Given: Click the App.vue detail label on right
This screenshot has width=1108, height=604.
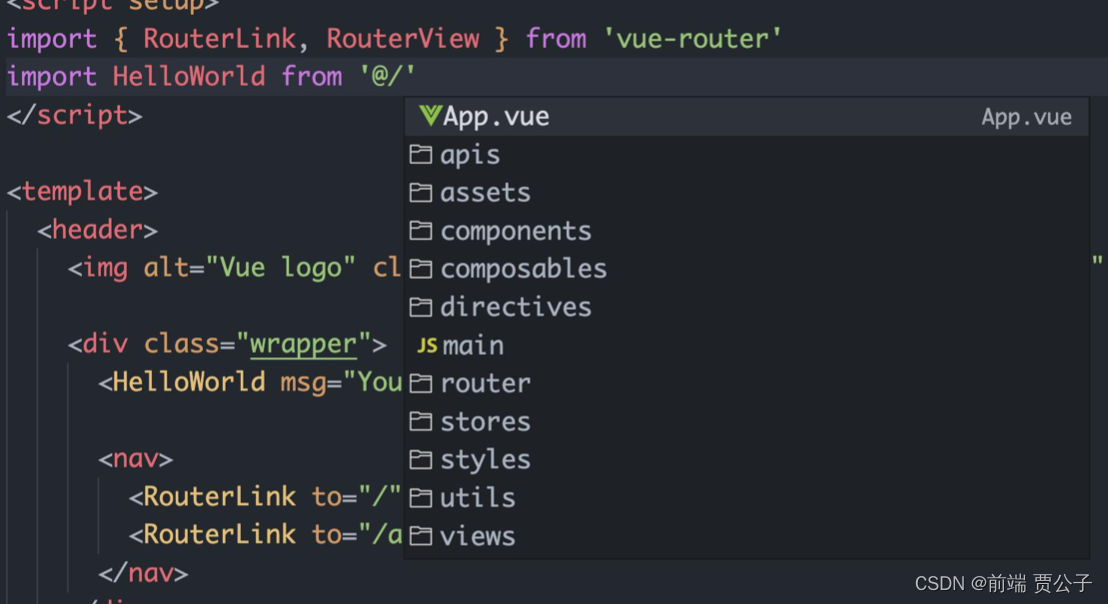Looking at the screenshot, I should pos(1027,117).
